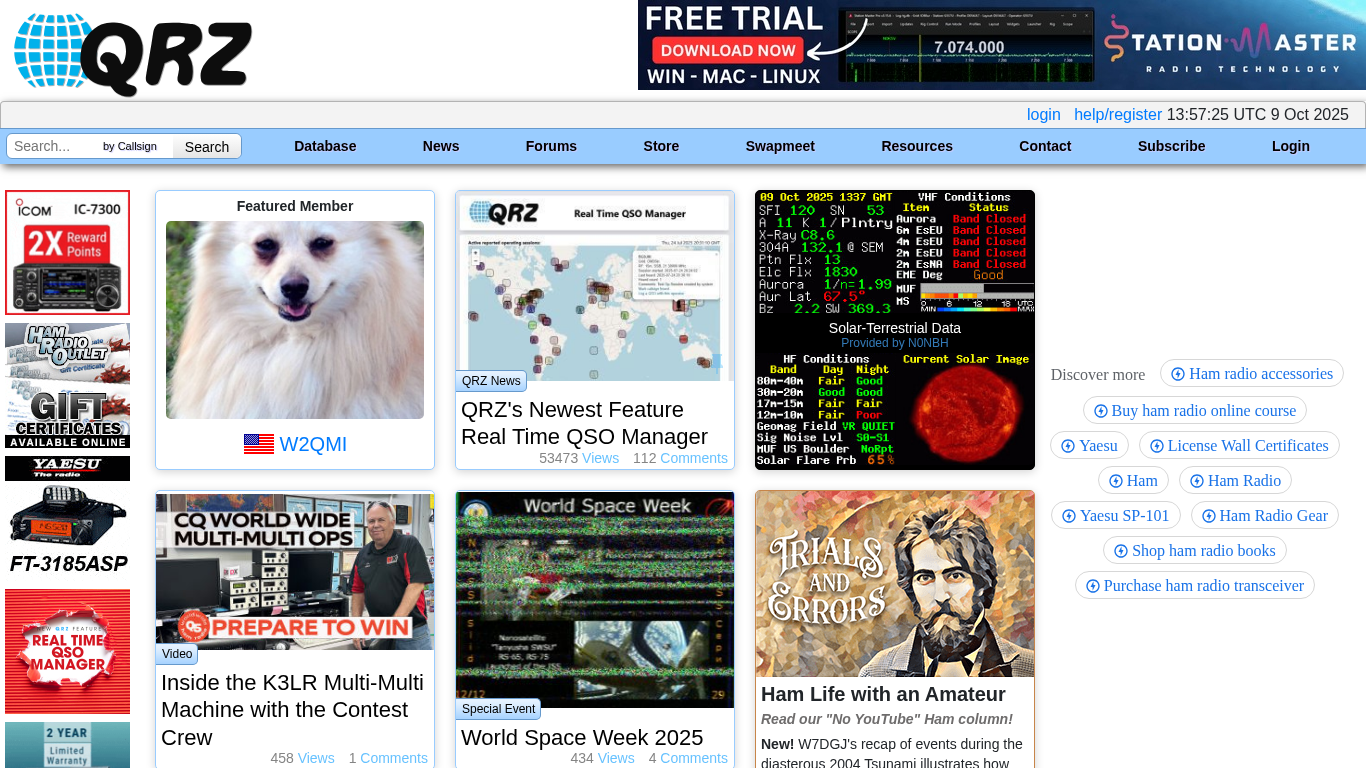Open the help/register link
The height and width of the screenshot is (768, 1366).
(x=1118, y=115)
